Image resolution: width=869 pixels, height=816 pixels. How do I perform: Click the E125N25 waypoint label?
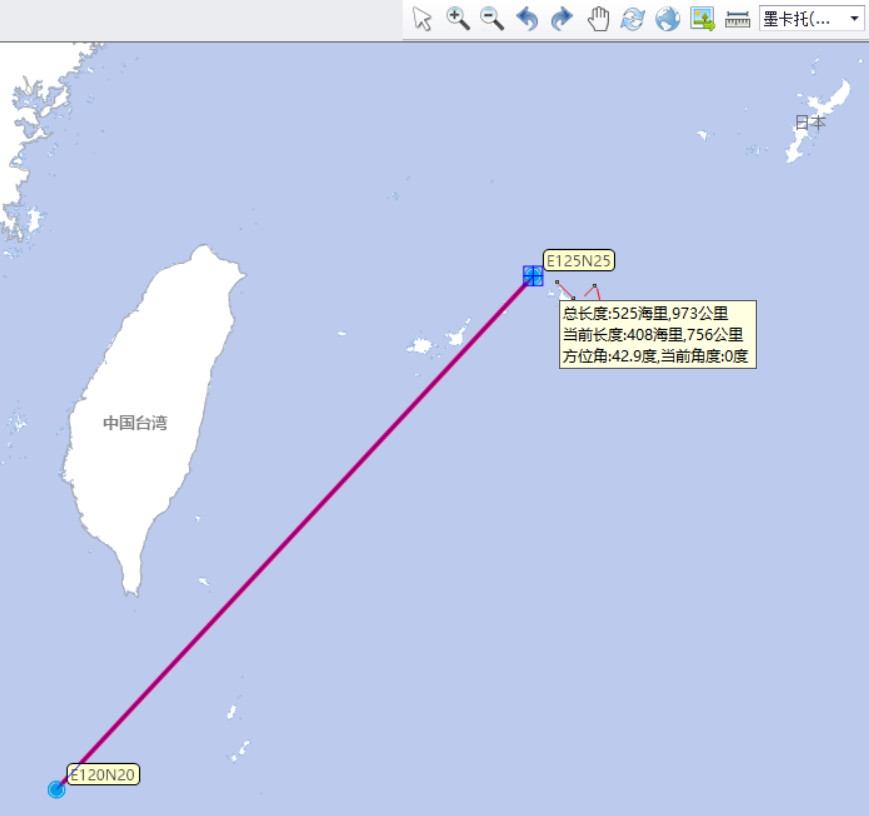click(579, 260)
